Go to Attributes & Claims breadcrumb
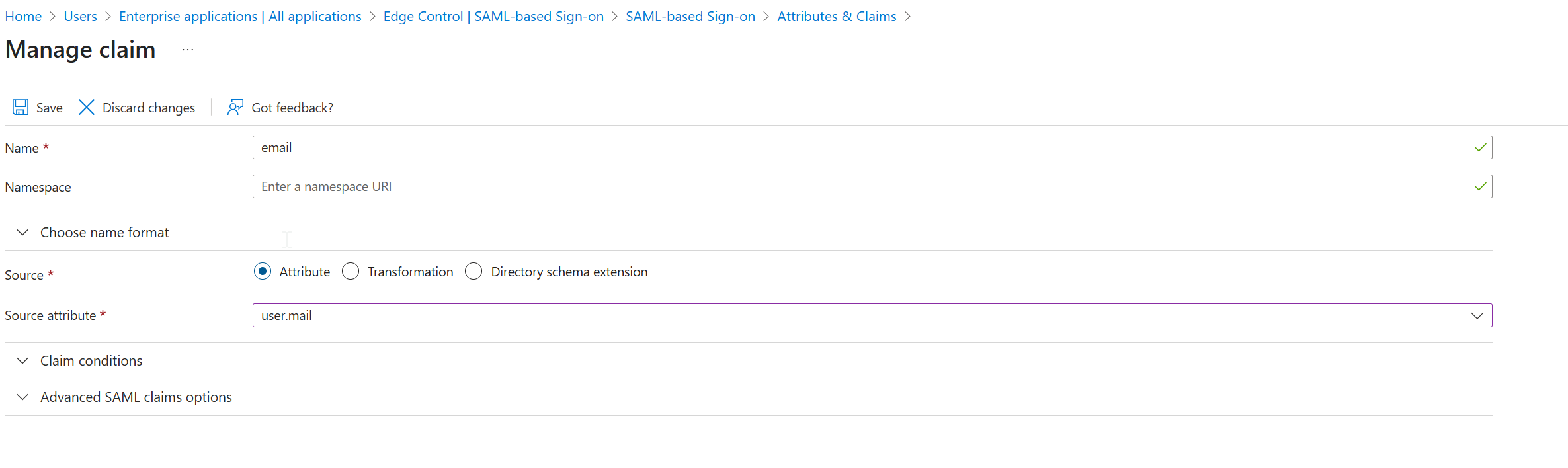Viewport: 1568px width, 468px height. pyautogui.click(x=837, y=16)
